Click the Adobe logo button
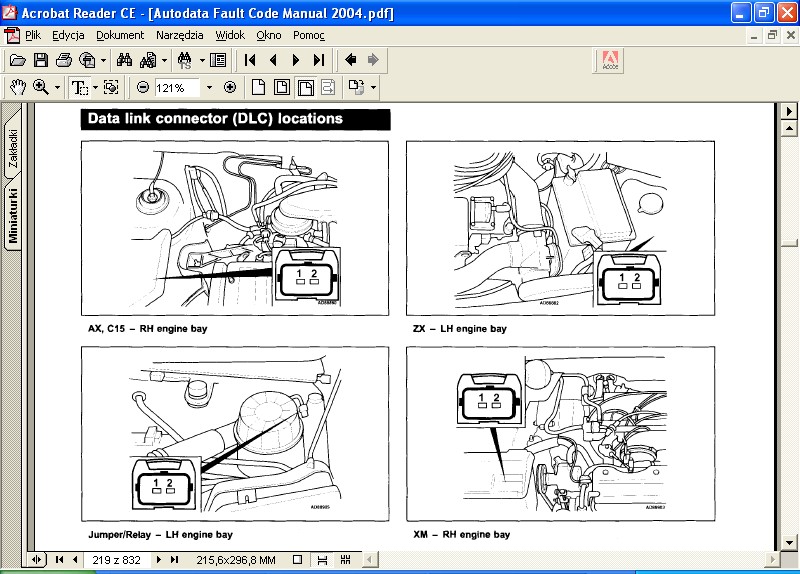 (610, 61)
